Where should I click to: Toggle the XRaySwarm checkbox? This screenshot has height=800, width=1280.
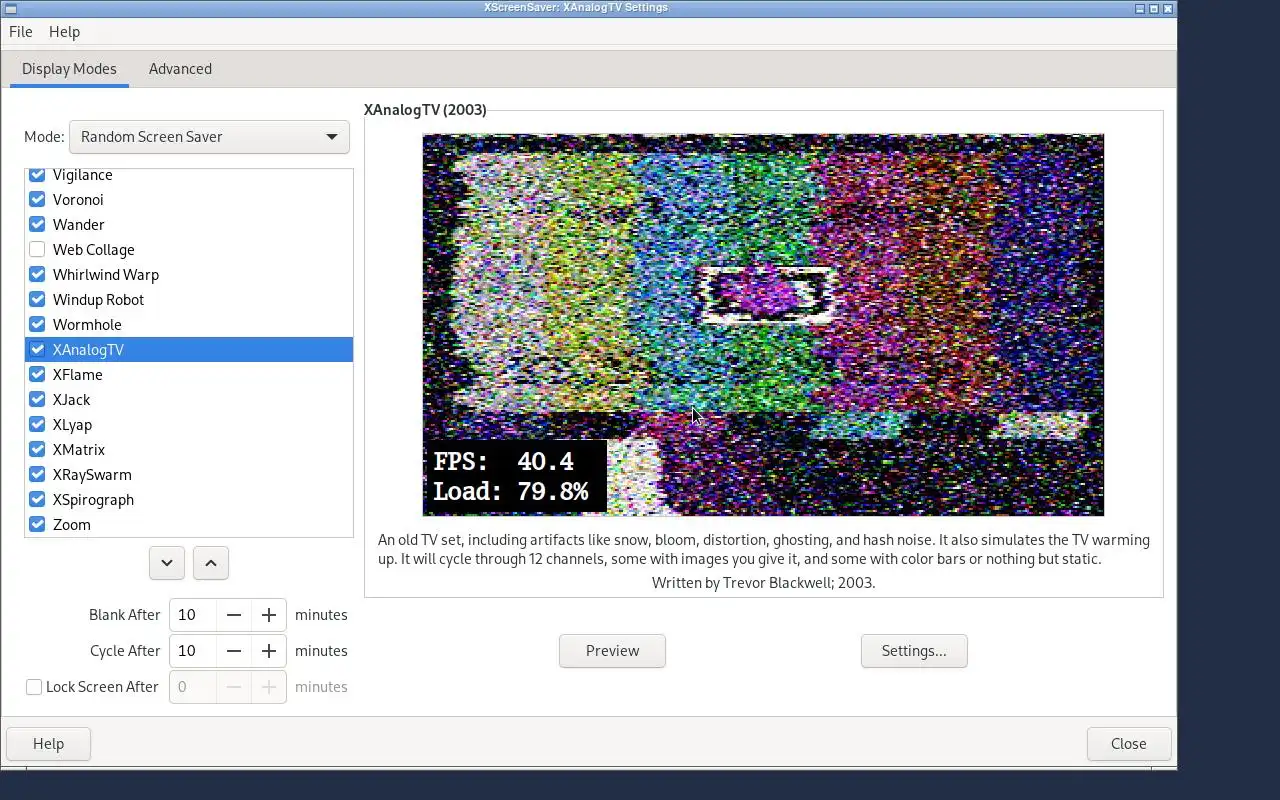tap(37, 475)
